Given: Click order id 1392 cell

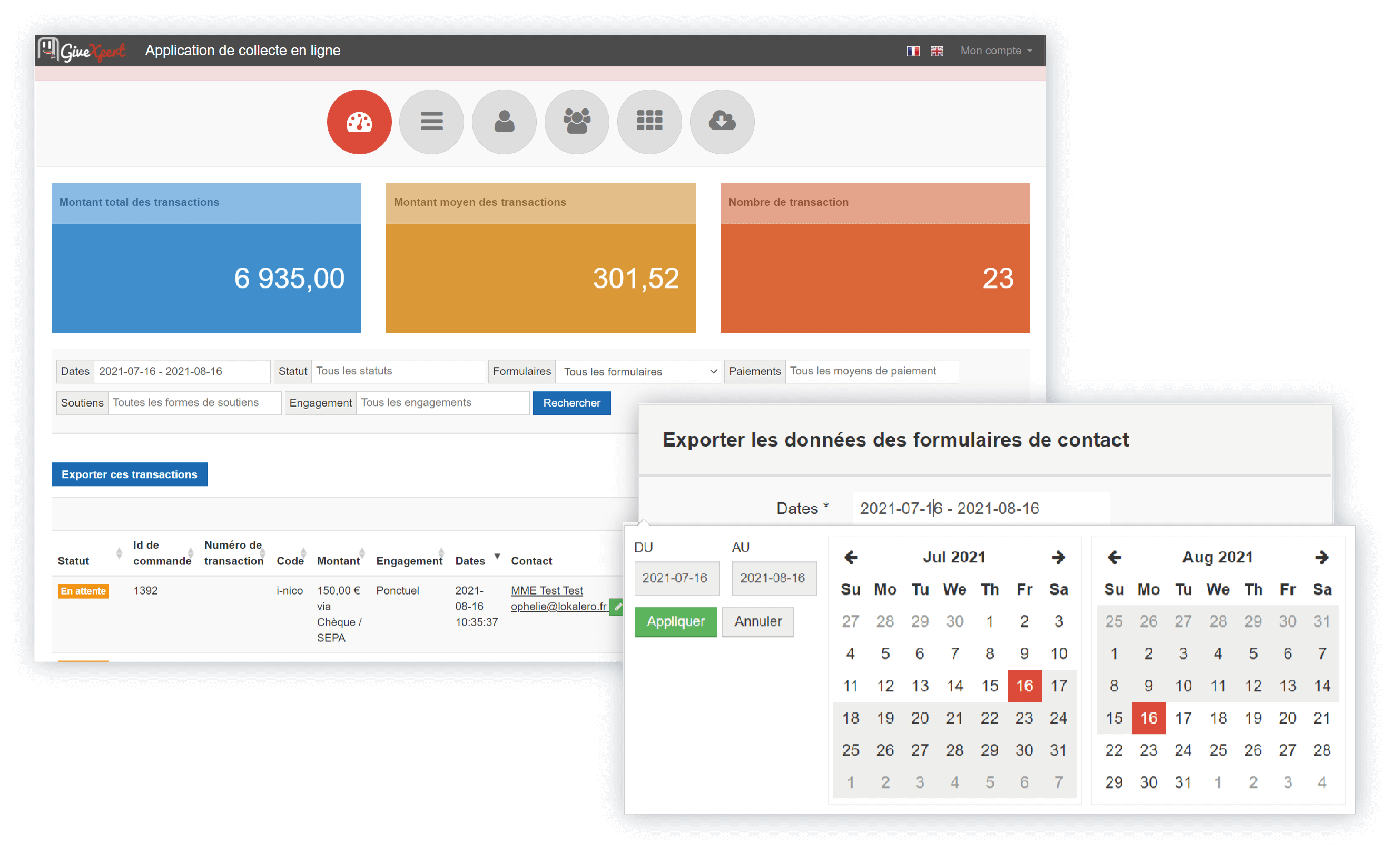Looking at the screenshot, I should tap(145, 591).
